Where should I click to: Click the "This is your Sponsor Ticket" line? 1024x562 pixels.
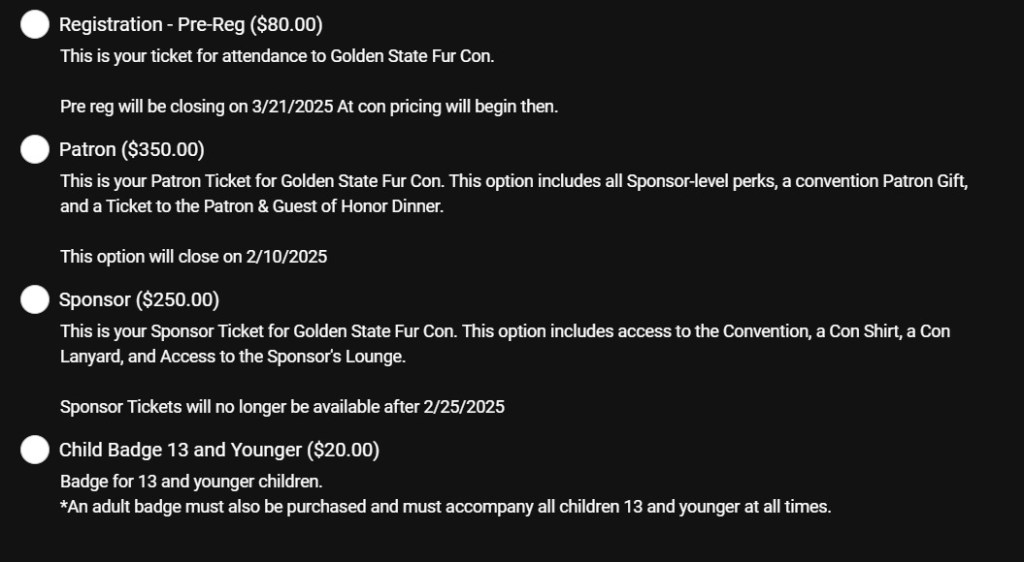point(504,331)
